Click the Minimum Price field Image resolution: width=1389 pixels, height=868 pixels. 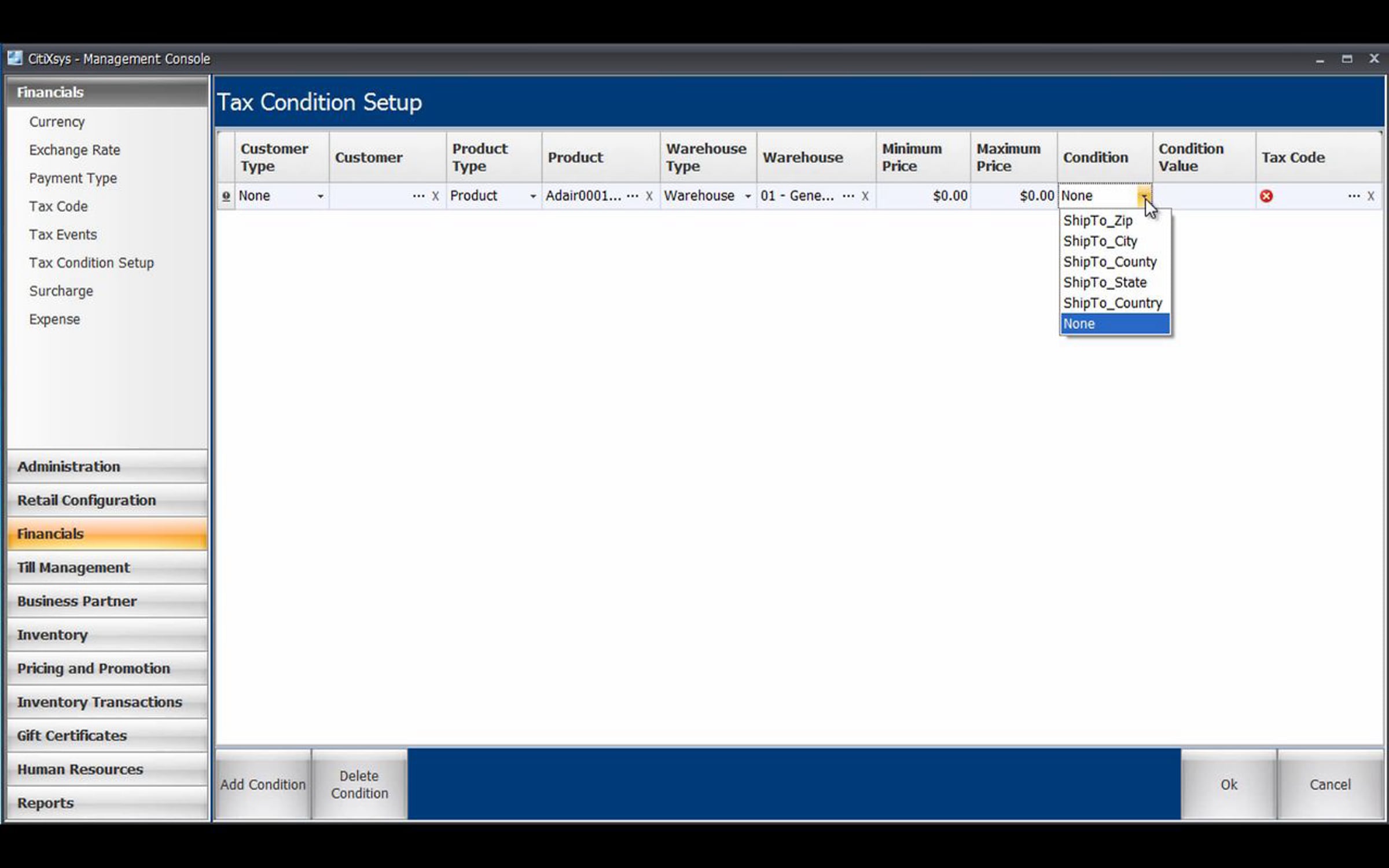[923, 196]
